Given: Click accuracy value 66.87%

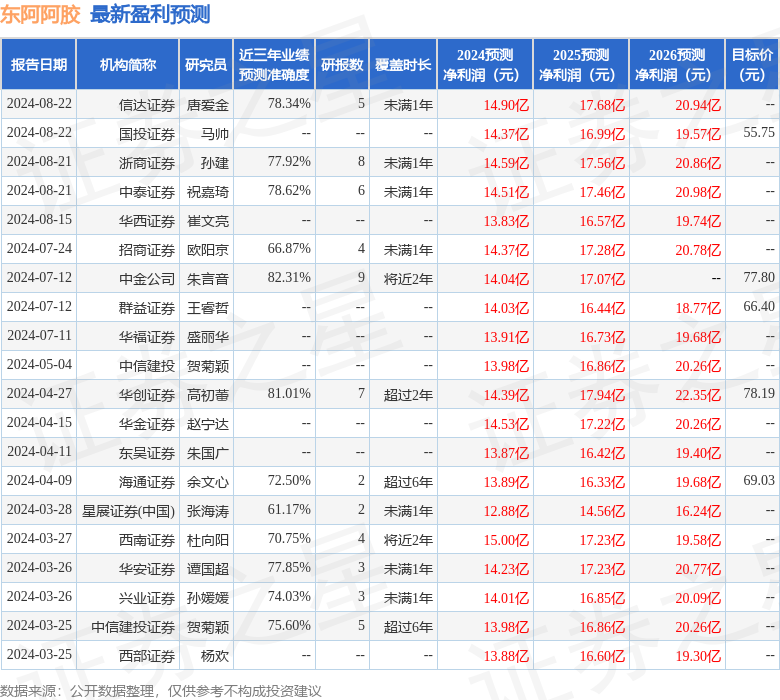Looking at the screenshot, I should tap(289, 248).
